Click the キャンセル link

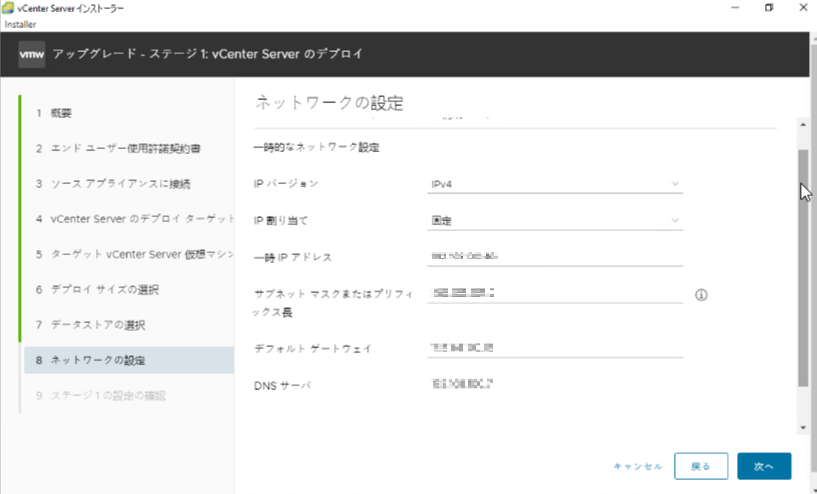coord(637,466)
